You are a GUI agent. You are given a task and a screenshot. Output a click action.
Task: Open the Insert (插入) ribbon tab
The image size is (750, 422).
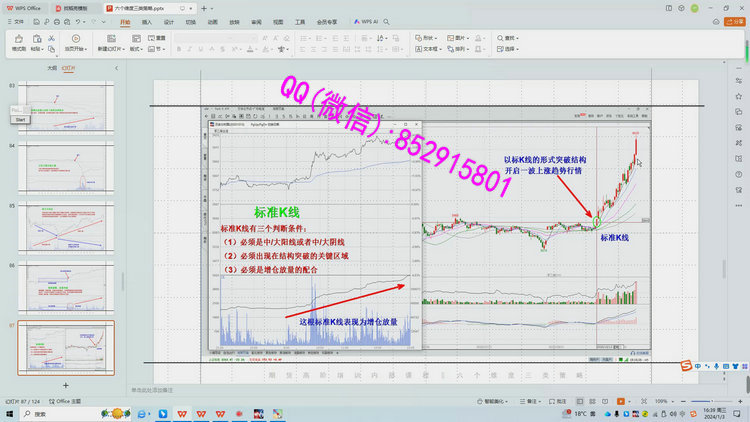tap(147, 20)
